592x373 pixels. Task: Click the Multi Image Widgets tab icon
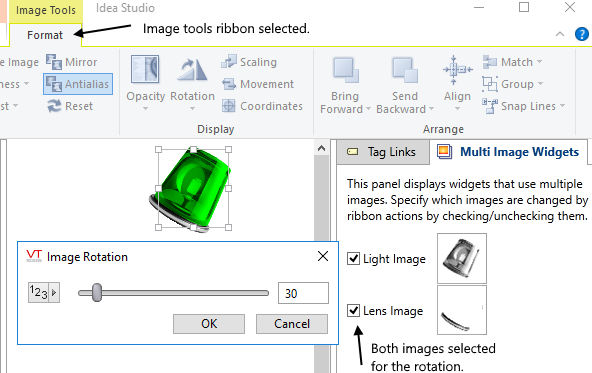(x=444, y=151)
